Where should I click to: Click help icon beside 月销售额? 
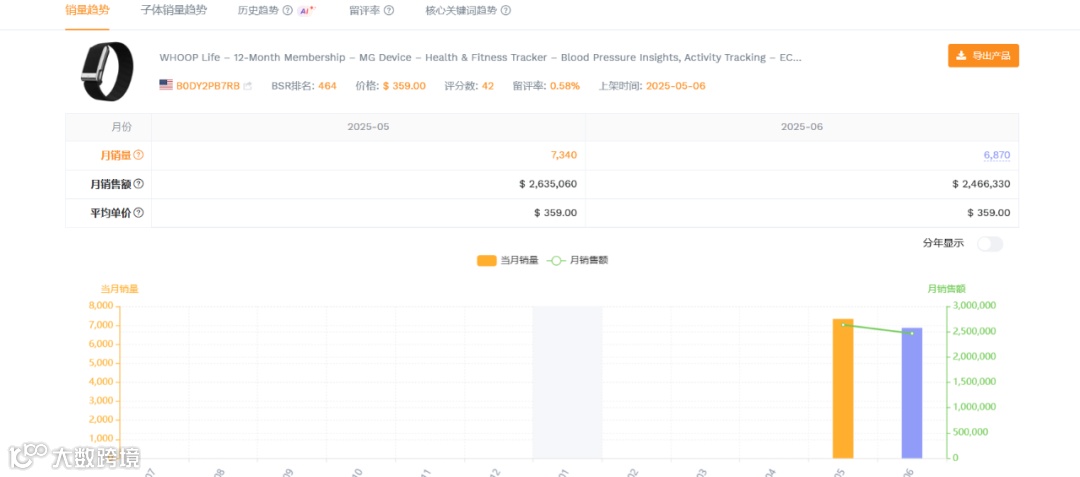138,184
